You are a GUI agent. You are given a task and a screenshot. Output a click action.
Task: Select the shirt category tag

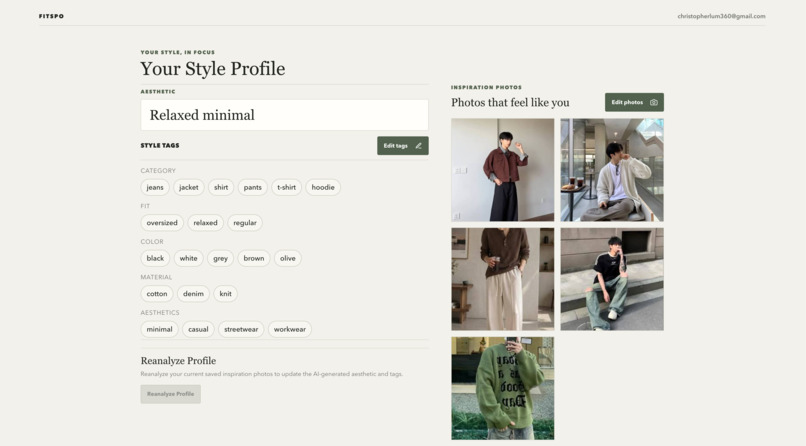(x=221, y=188)
